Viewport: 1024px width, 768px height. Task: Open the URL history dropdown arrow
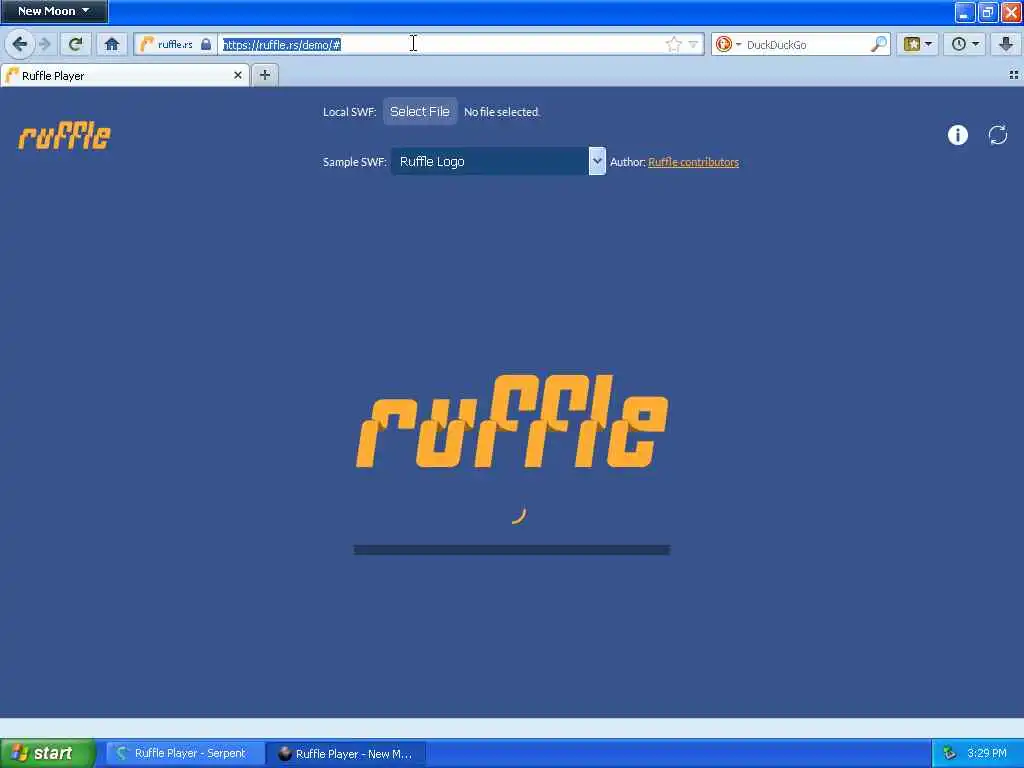(693, 44)
